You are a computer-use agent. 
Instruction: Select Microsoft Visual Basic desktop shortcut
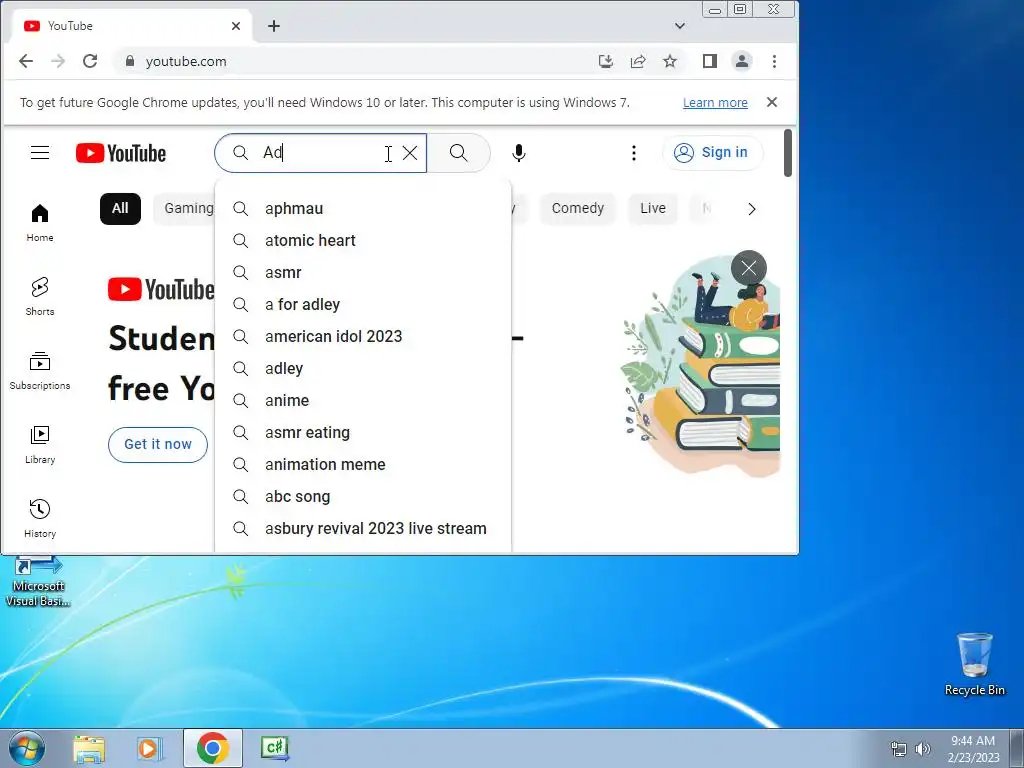tap(38, 581)
